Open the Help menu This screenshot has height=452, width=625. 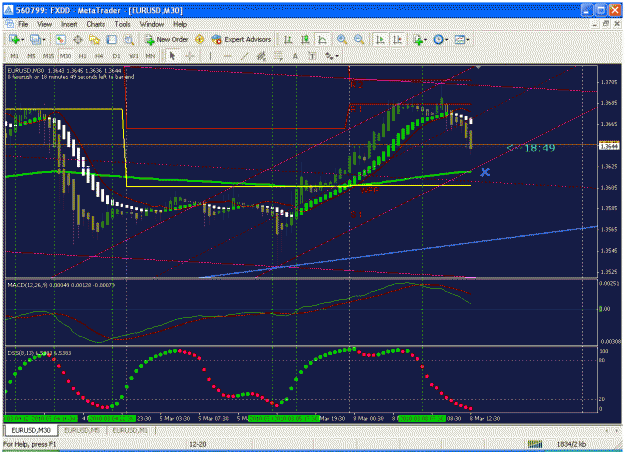click(x=180, y=24)
